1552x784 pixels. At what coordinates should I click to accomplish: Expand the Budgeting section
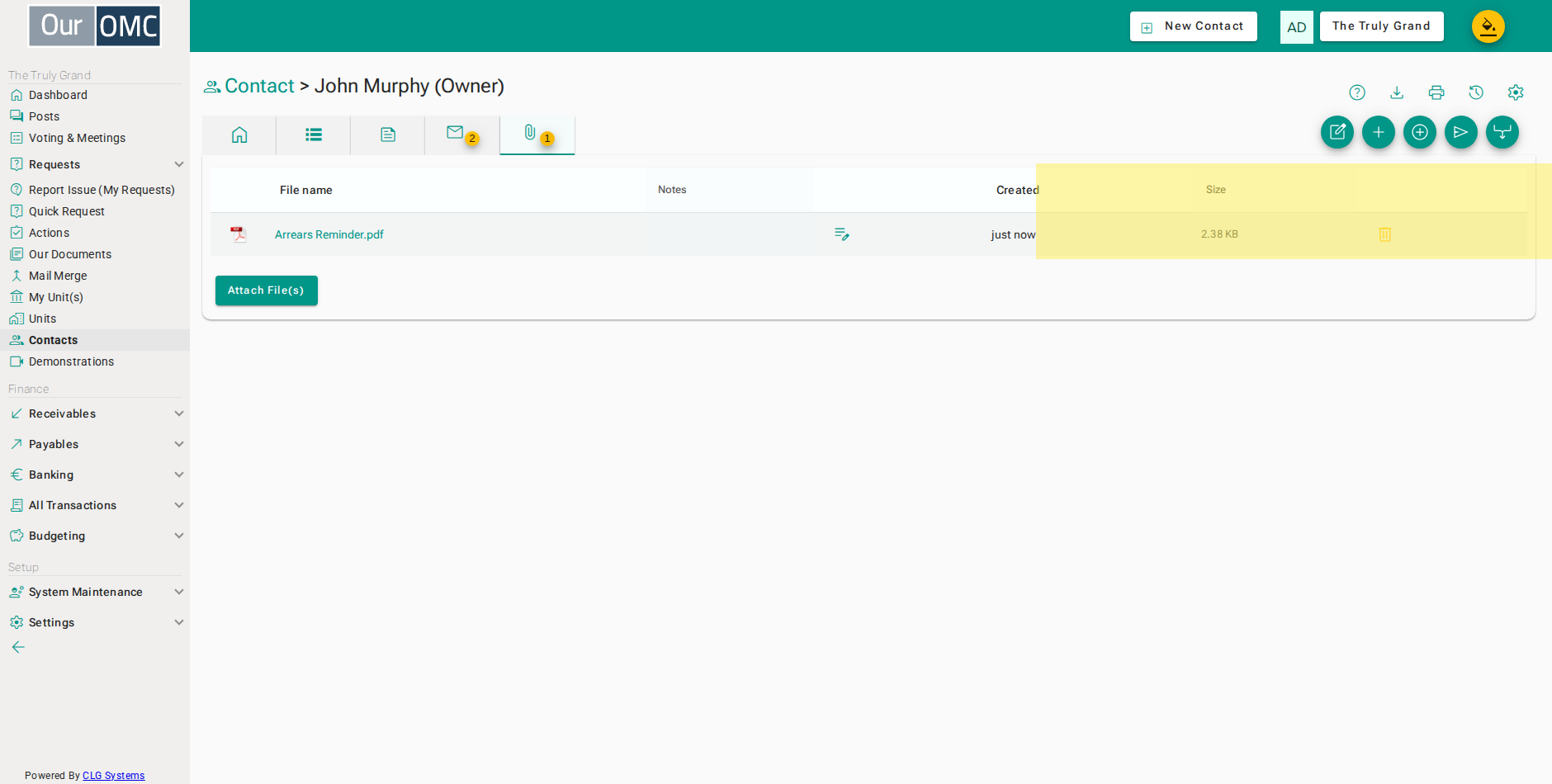95,536
